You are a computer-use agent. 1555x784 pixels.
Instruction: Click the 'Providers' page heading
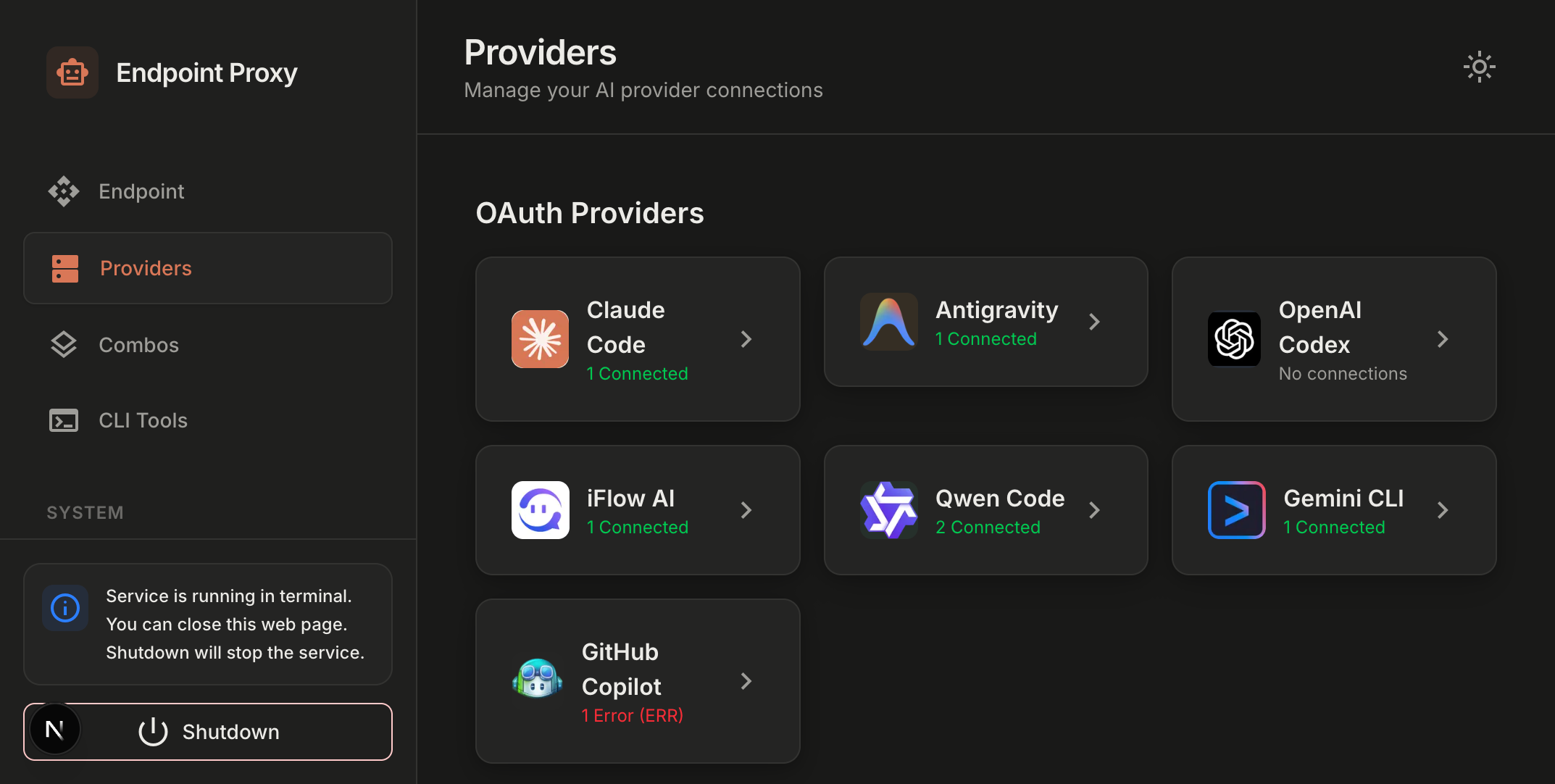tap(541, 52)
